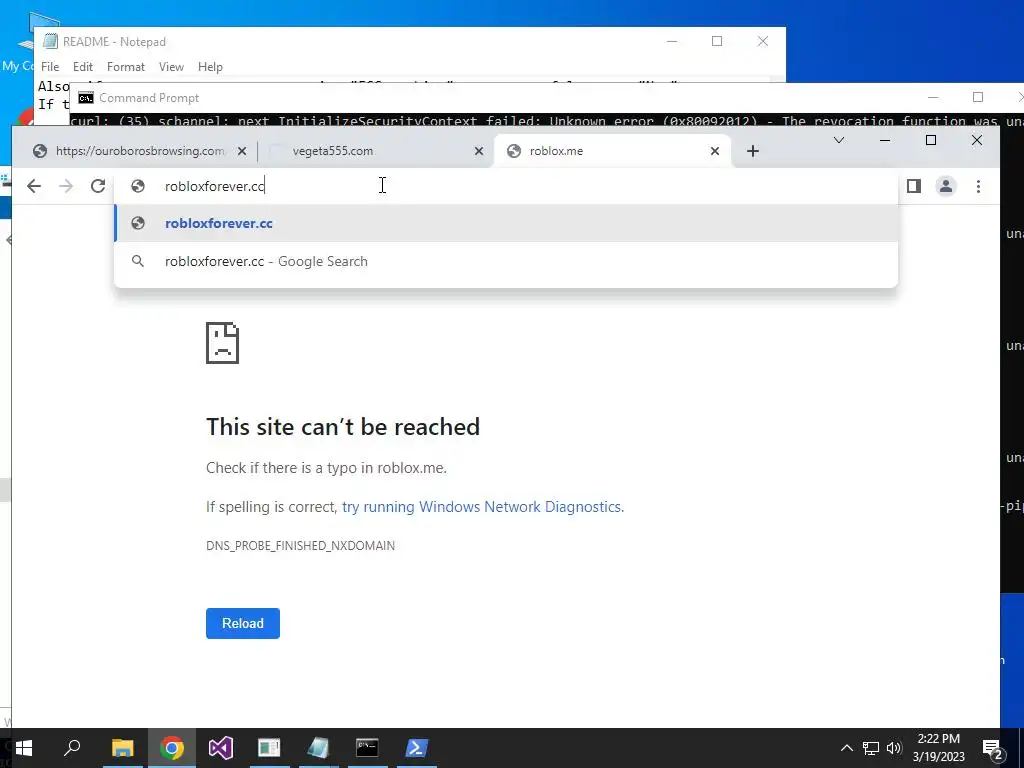Open network status tray icon

871,748
